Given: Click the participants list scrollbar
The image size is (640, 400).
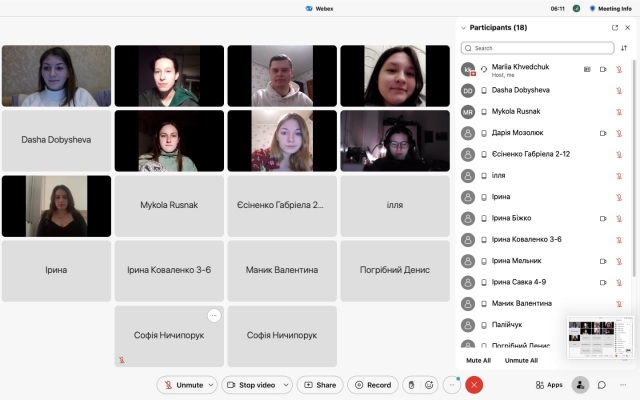Looking at the screenshot, I should [634, 167].
